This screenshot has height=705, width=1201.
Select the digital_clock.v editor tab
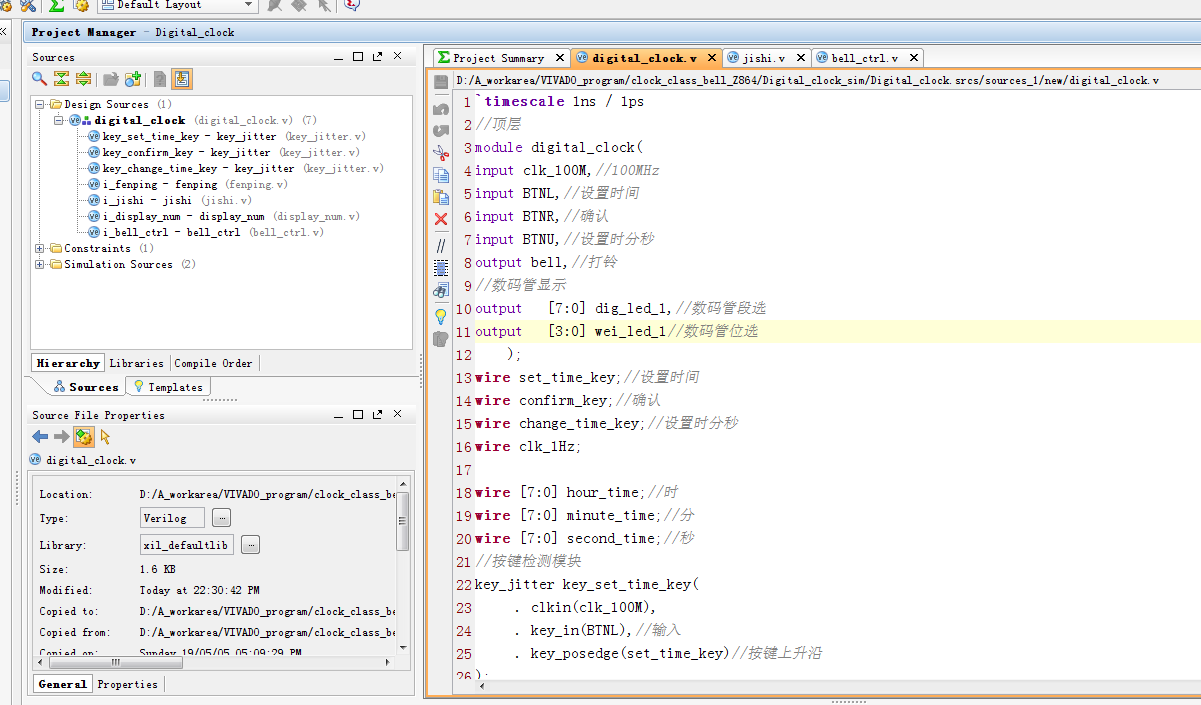[x=645, y=58]
